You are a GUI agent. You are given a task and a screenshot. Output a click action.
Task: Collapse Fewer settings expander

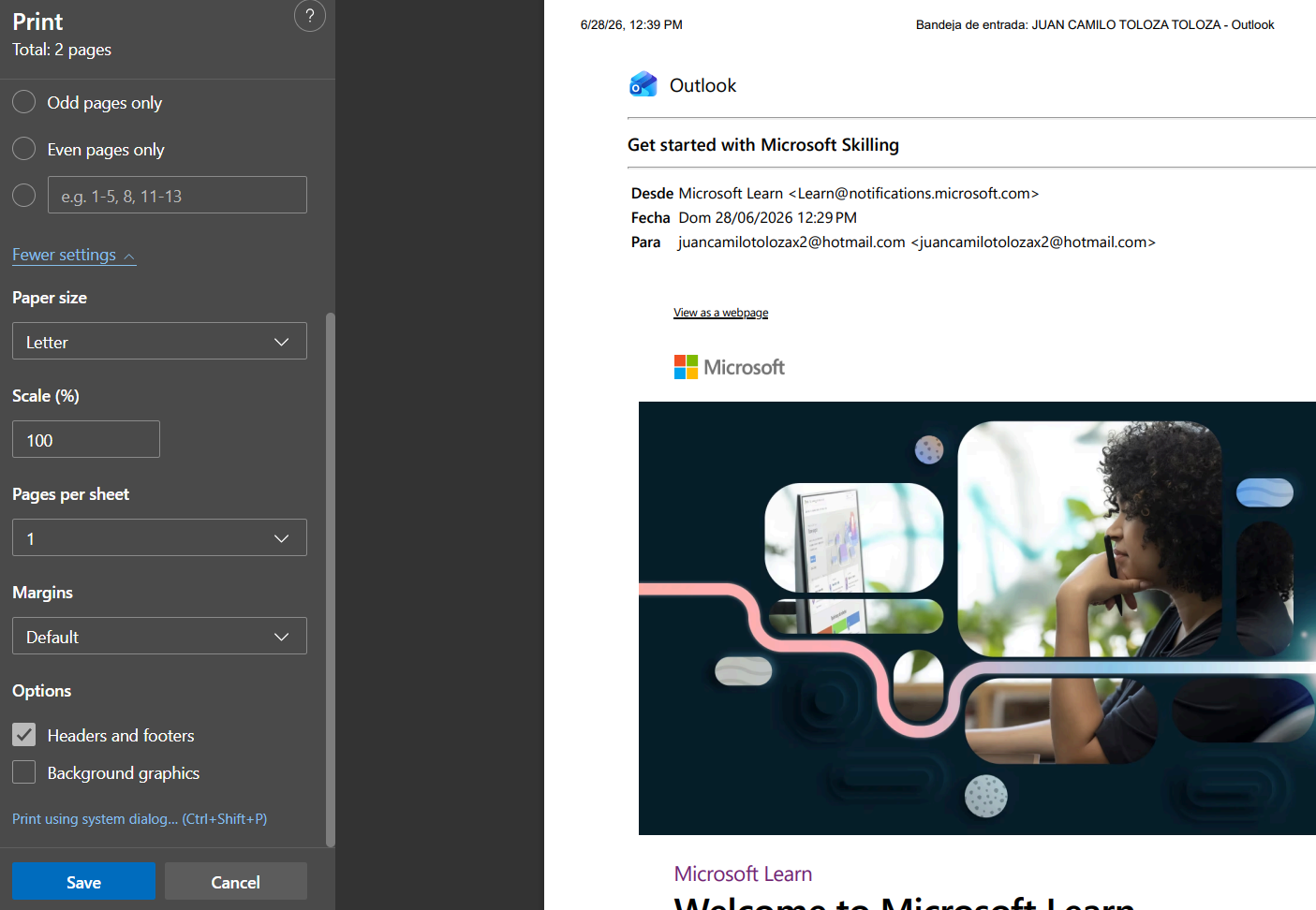point(74,255)
